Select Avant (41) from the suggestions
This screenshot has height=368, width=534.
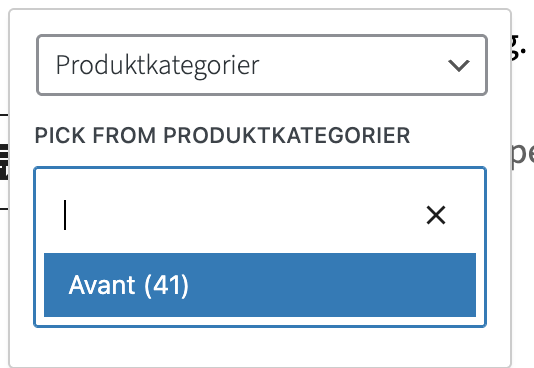(x=260, y=285)
